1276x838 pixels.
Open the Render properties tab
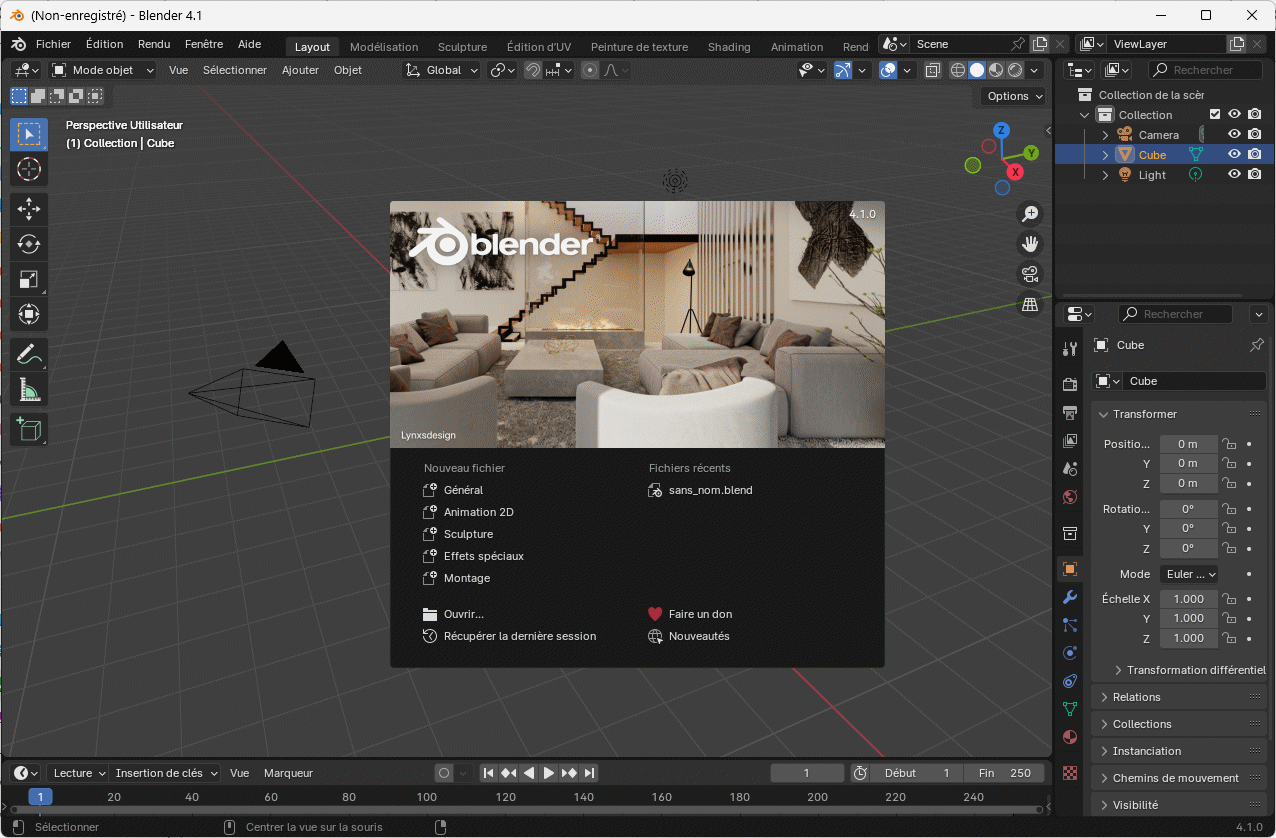click(1070, 384)
